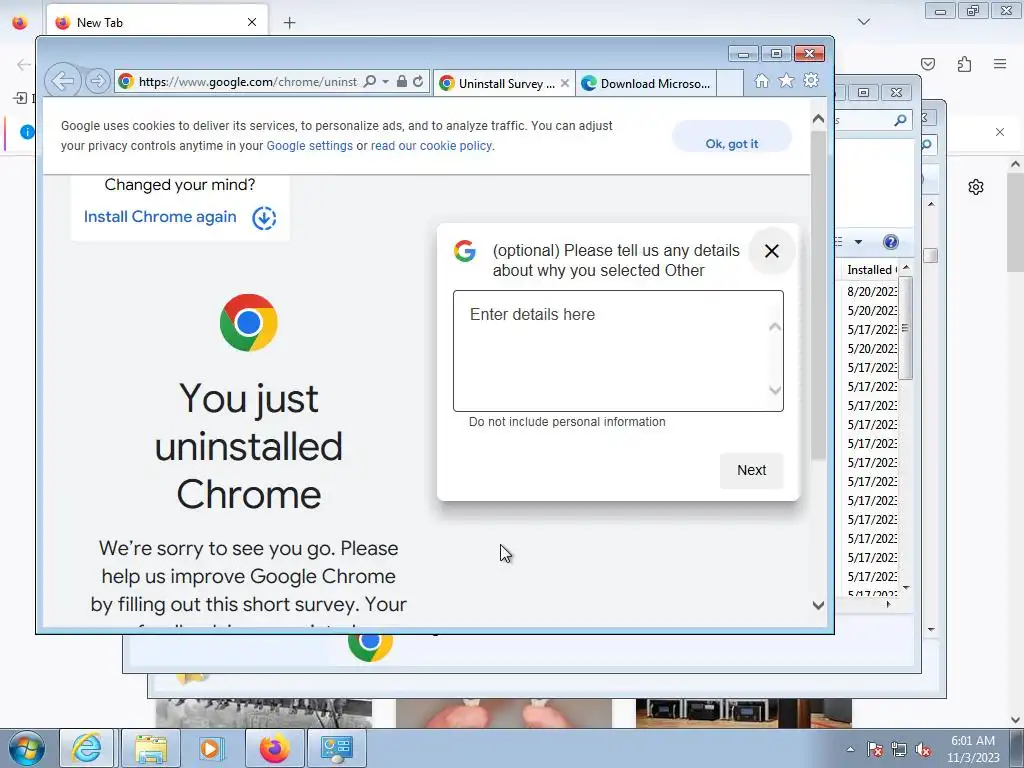Screen dimensions: 1024x768
Task: Click the Firefox Pocket save icon
Action: pyautogui.click(x=928, y=64)
